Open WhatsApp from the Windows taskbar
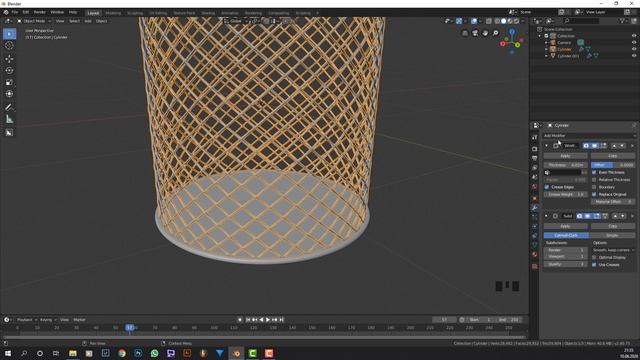Screen dimensions: 640x360 coord(154,353)
